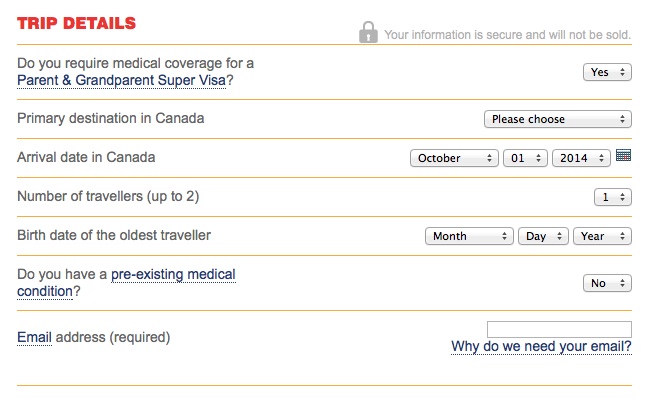Open the calendar date picker icon
This screenshot has height=398, width=647.
pyautogui.click(x=623, y=155)
